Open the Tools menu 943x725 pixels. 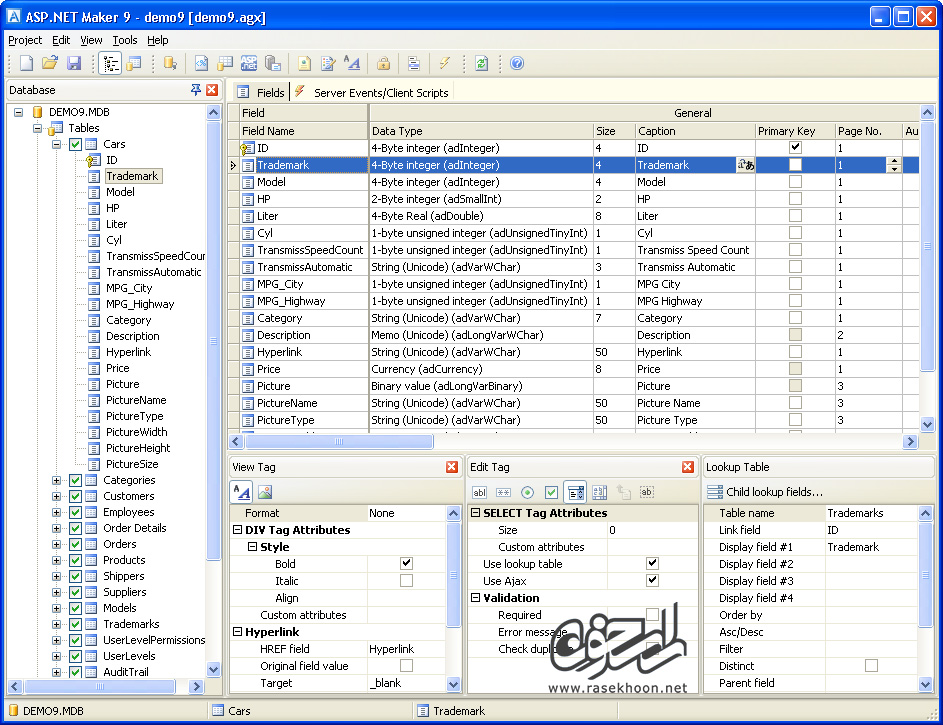point(124,40)
